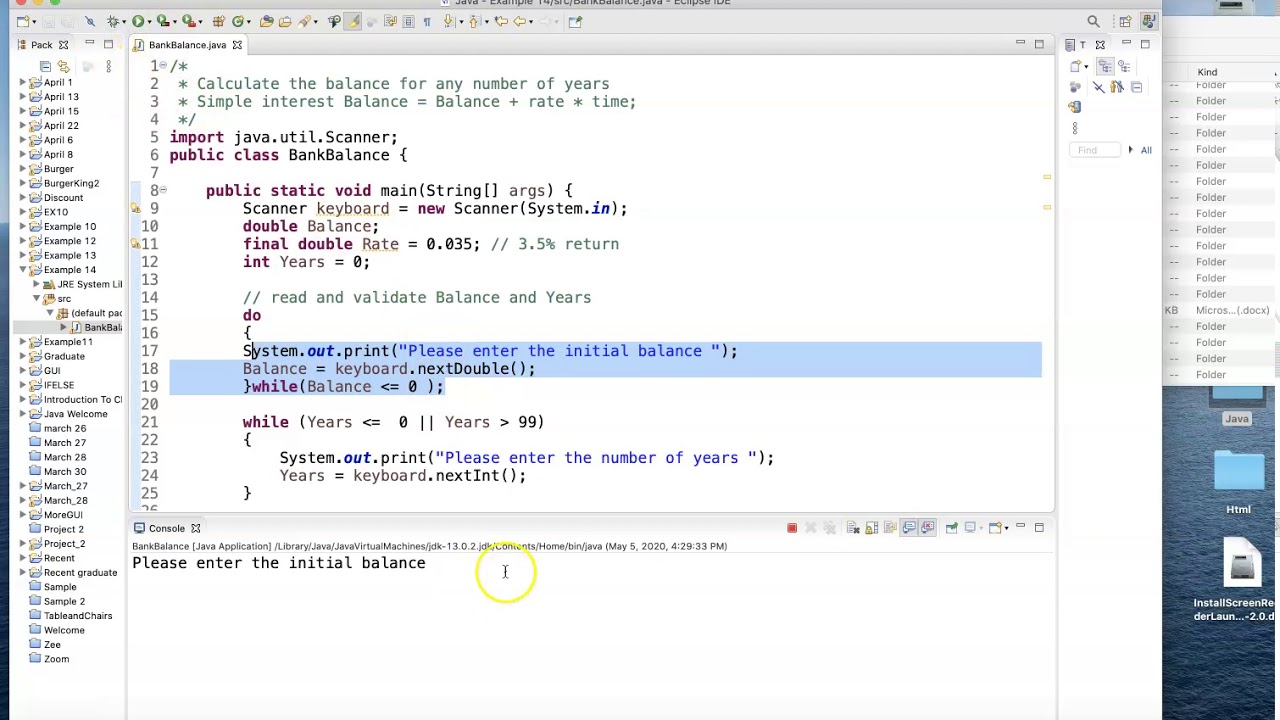Open the Package Explorer view menu dots
The height and width of the screenshot is (720, 1280).
(108, 66)
